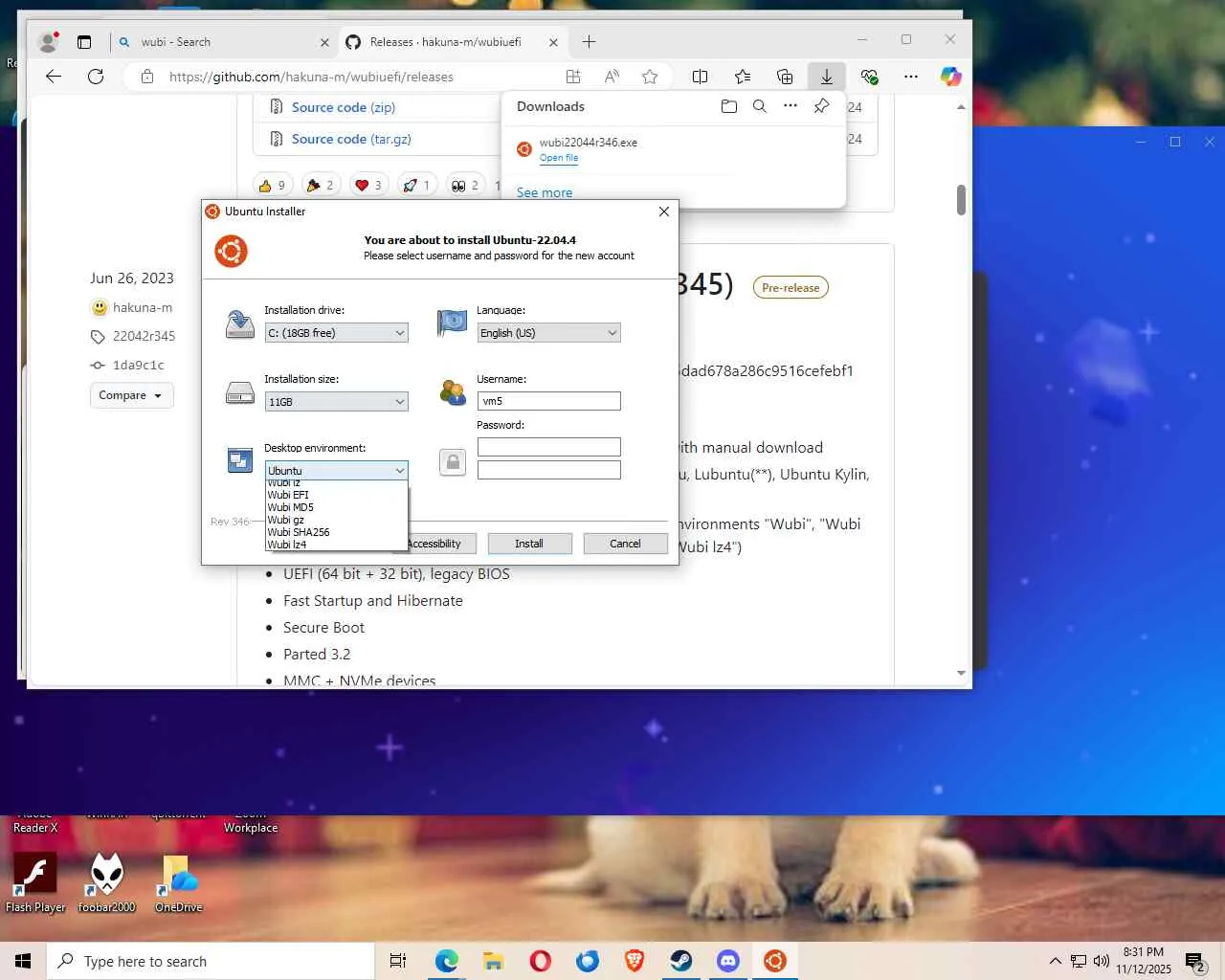Screen dimensions: 1225x980
Task: Open downloads folder from Downloads panel
Action: pos(729,106)
